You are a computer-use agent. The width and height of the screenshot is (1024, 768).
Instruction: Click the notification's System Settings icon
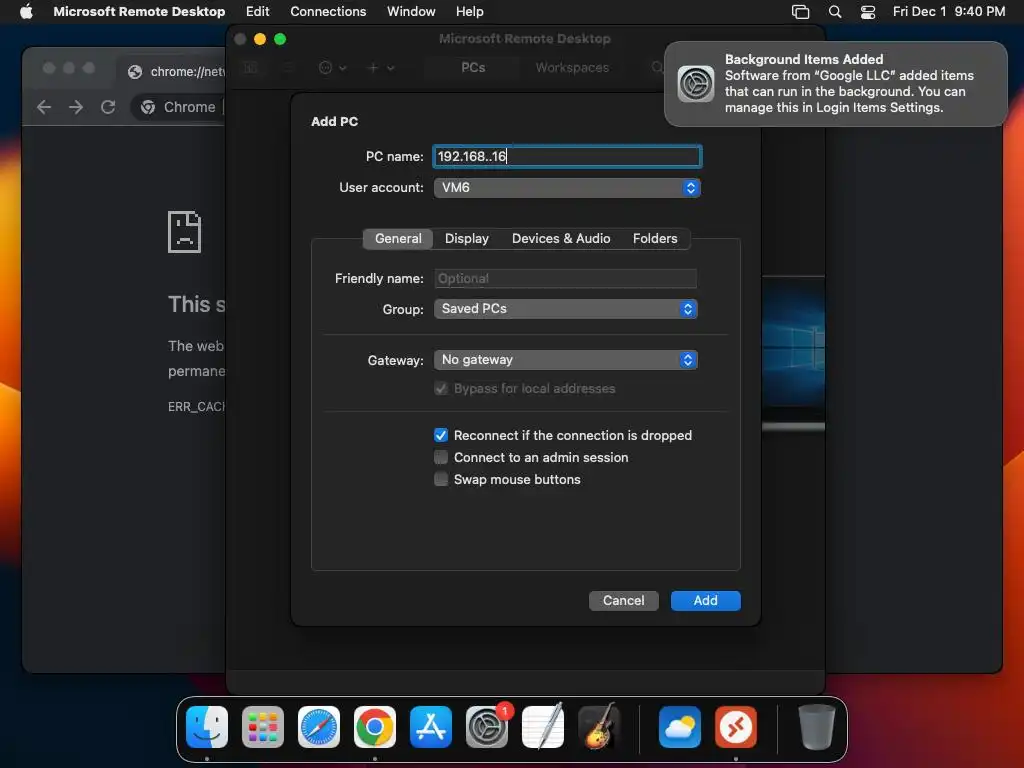tap(696, 84)
